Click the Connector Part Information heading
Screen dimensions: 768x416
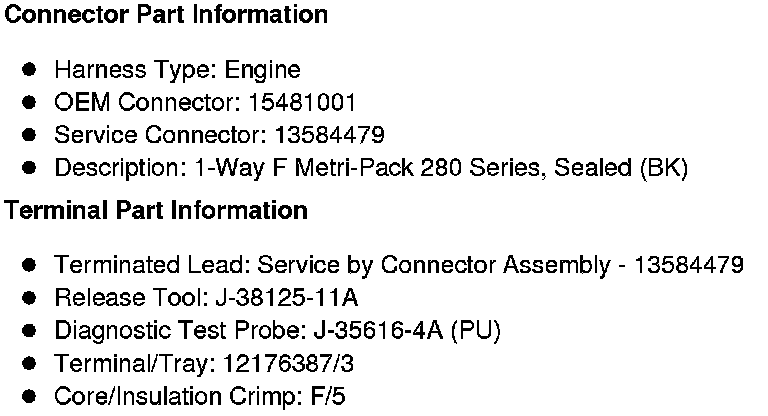[166, 14]
